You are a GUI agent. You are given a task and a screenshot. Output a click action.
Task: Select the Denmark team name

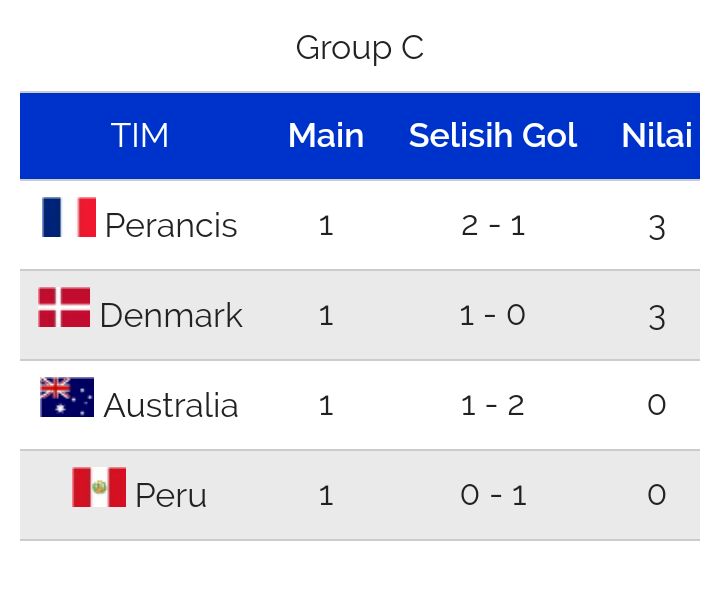point(171,316)
